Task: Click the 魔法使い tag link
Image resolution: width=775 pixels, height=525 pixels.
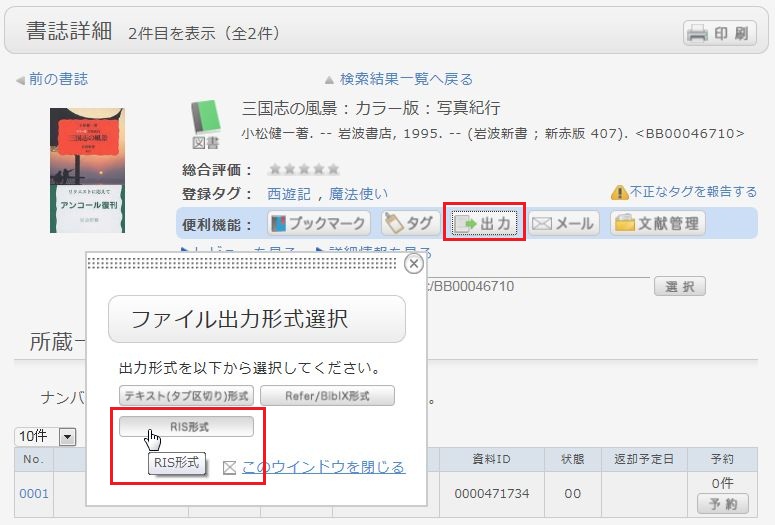Action: 359,194
